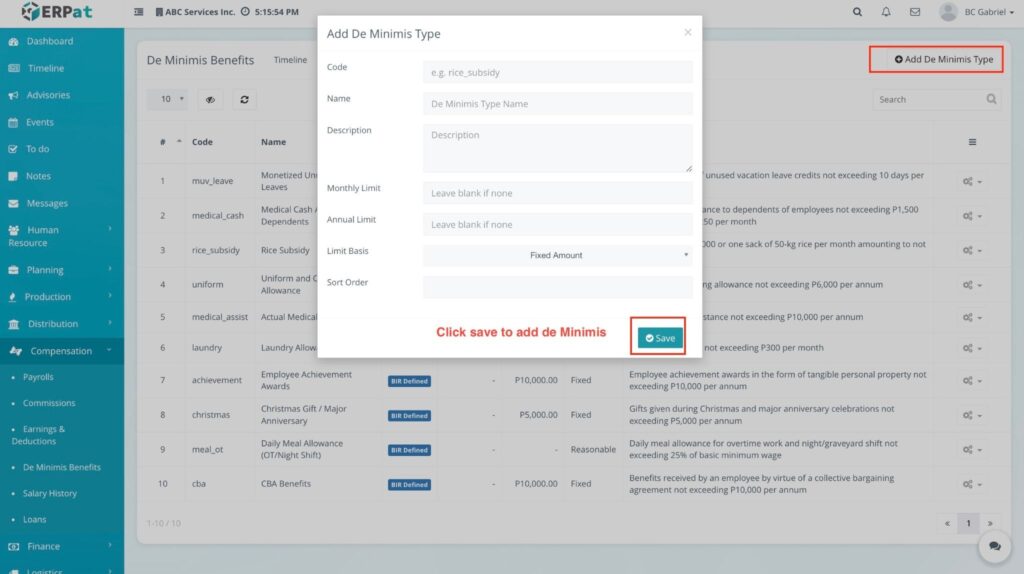
Task: Click the hamburger menu icon beside ABC Services
Action: (138, 12)
